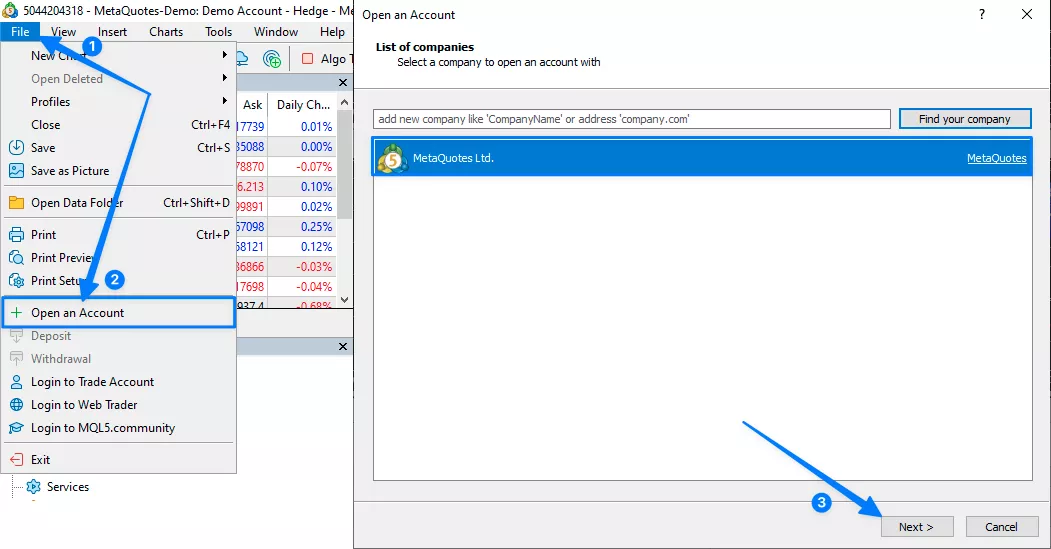The width and height of the screenshot is (1051, 549).
Task: Cancel the Open an Account dialog
Action: pos(1000,527)
